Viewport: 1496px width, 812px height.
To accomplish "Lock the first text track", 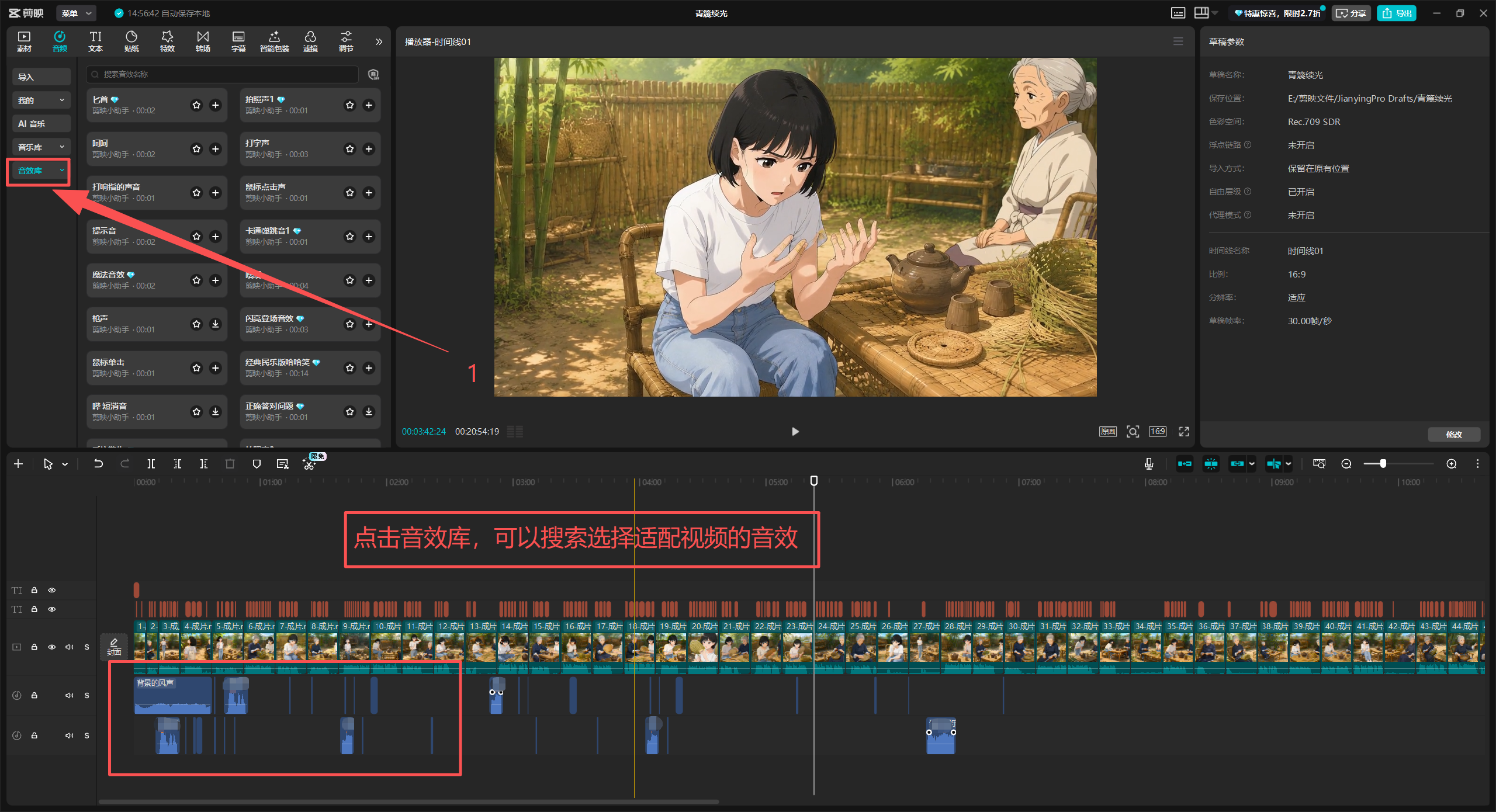I will click(x=34, y=590).
